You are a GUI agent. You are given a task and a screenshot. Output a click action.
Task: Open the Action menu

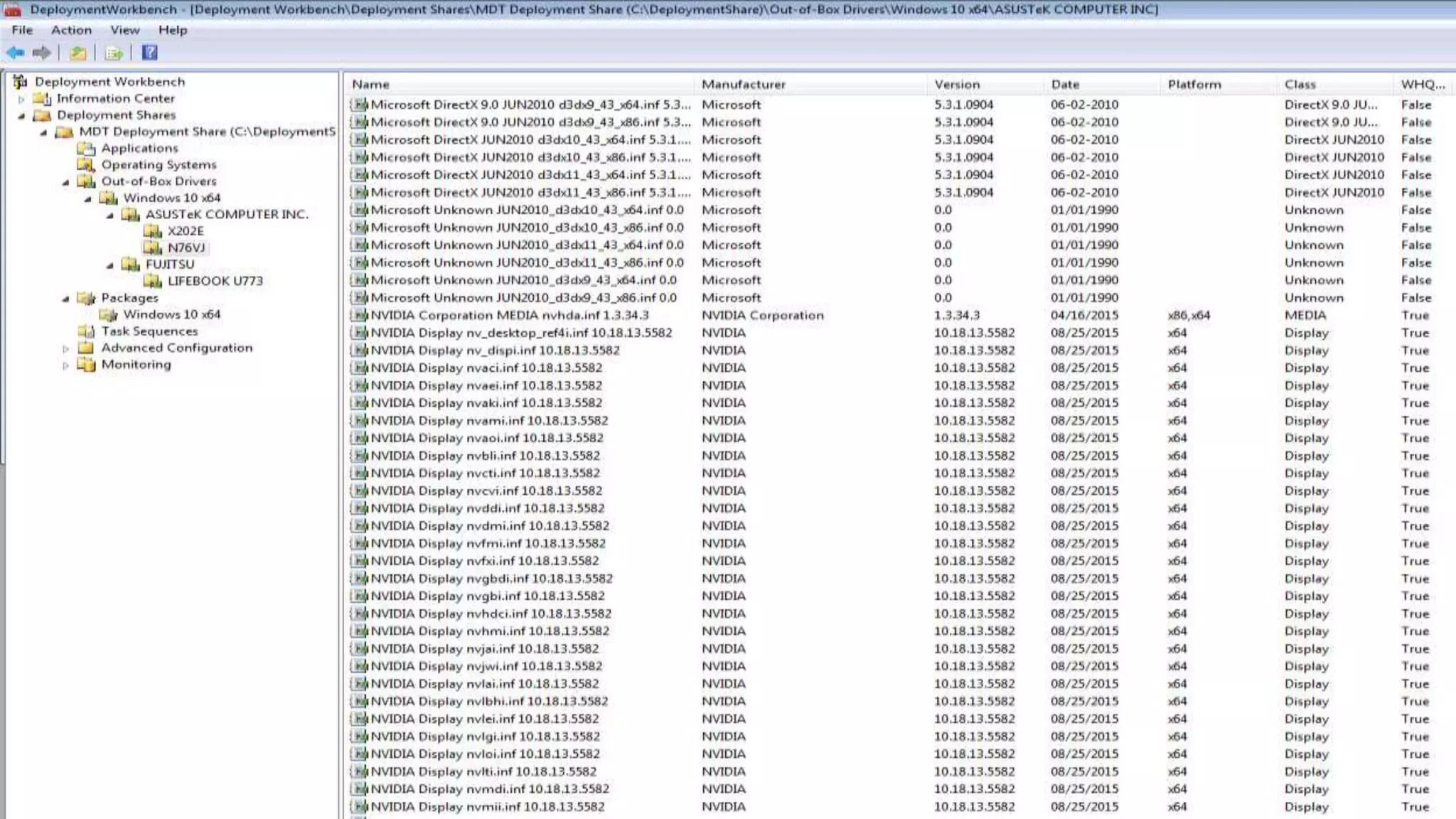(71, 30)
